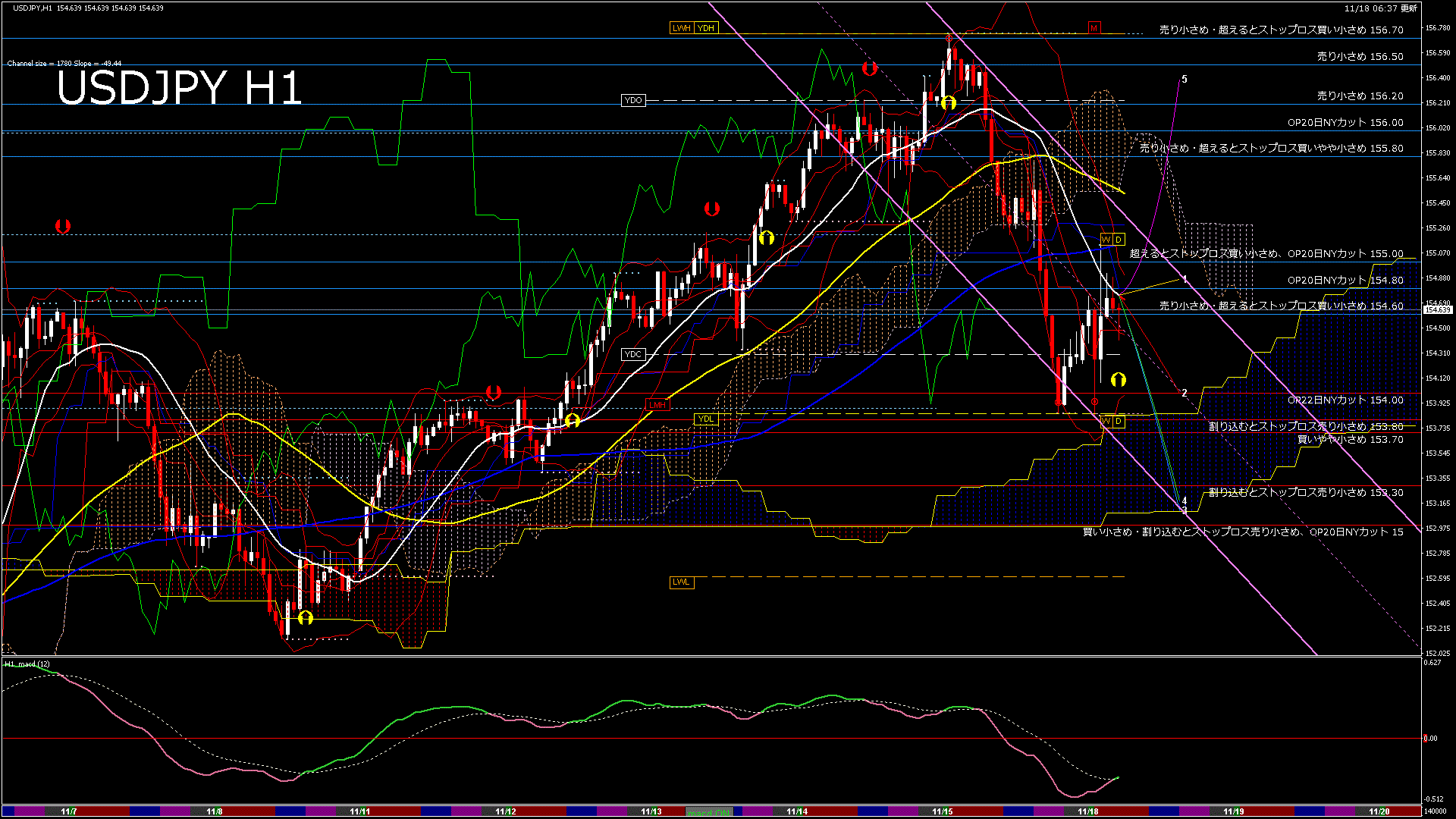The height and width of the screenshot is (819, 1456).
Task: Click the 11/18 06:37 更新 timestamp
Action: [x=1380, y=8]
